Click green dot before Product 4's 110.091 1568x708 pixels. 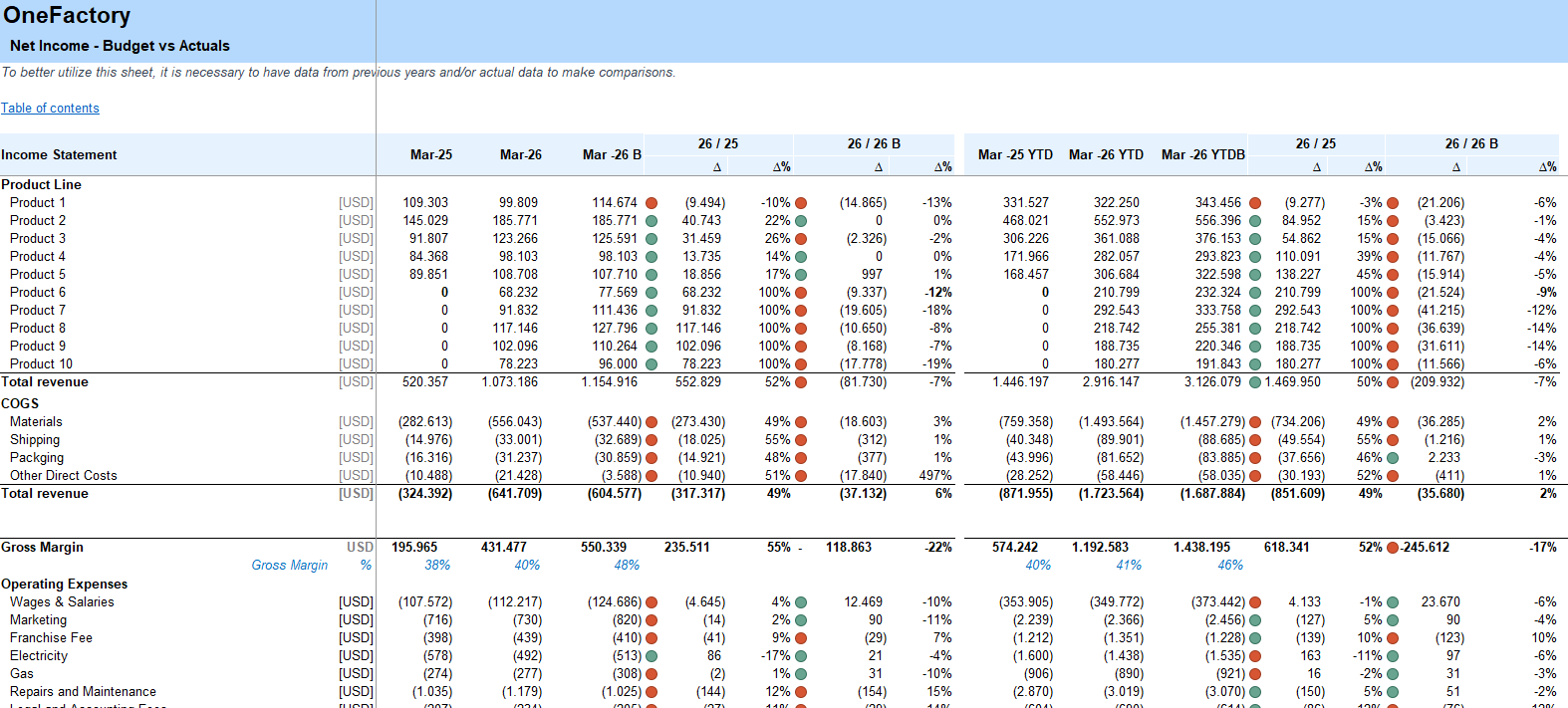1255,257
